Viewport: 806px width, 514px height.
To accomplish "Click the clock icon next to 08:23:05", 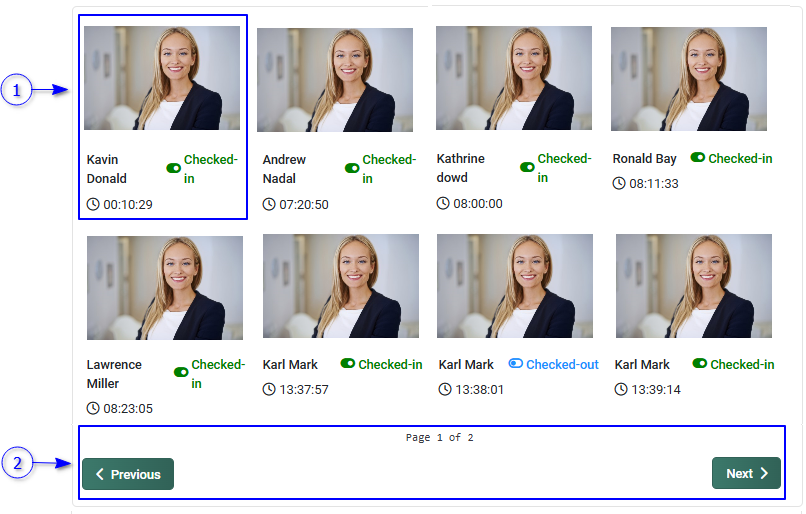I will pyautogui.click(x=94, y=408).
